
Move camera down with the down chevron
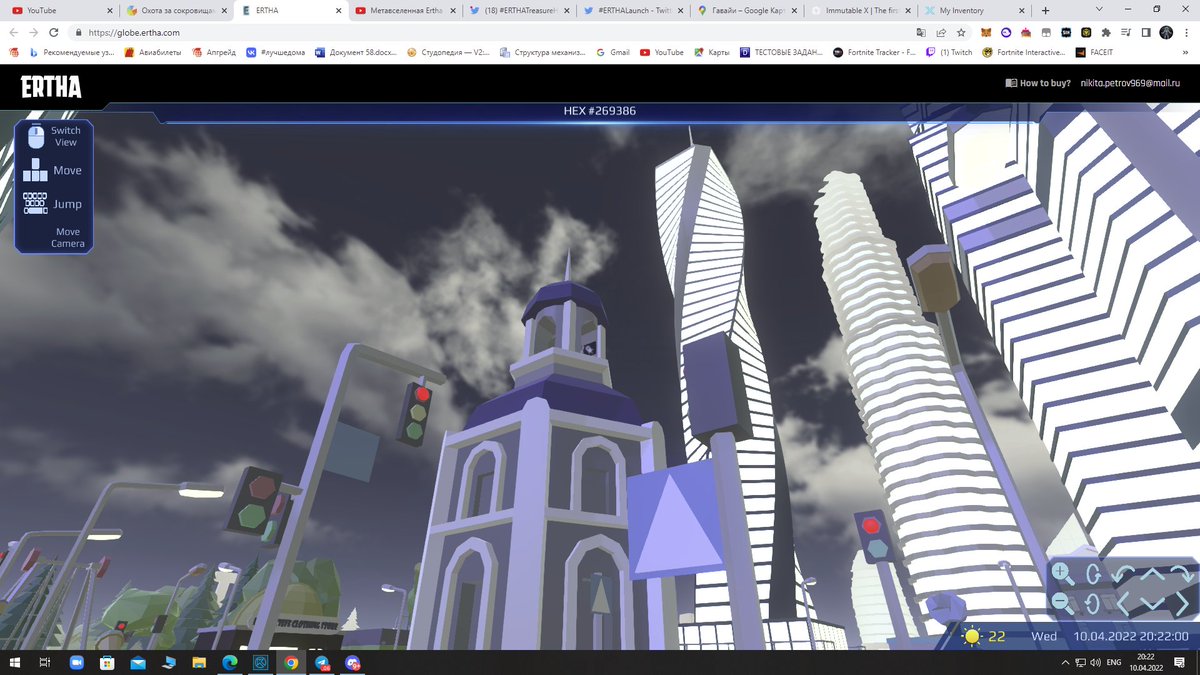[x=1153, y=603]
